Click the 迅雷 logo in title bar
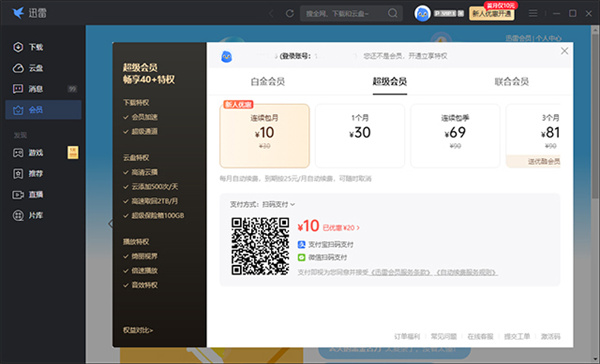 (29, 13)
